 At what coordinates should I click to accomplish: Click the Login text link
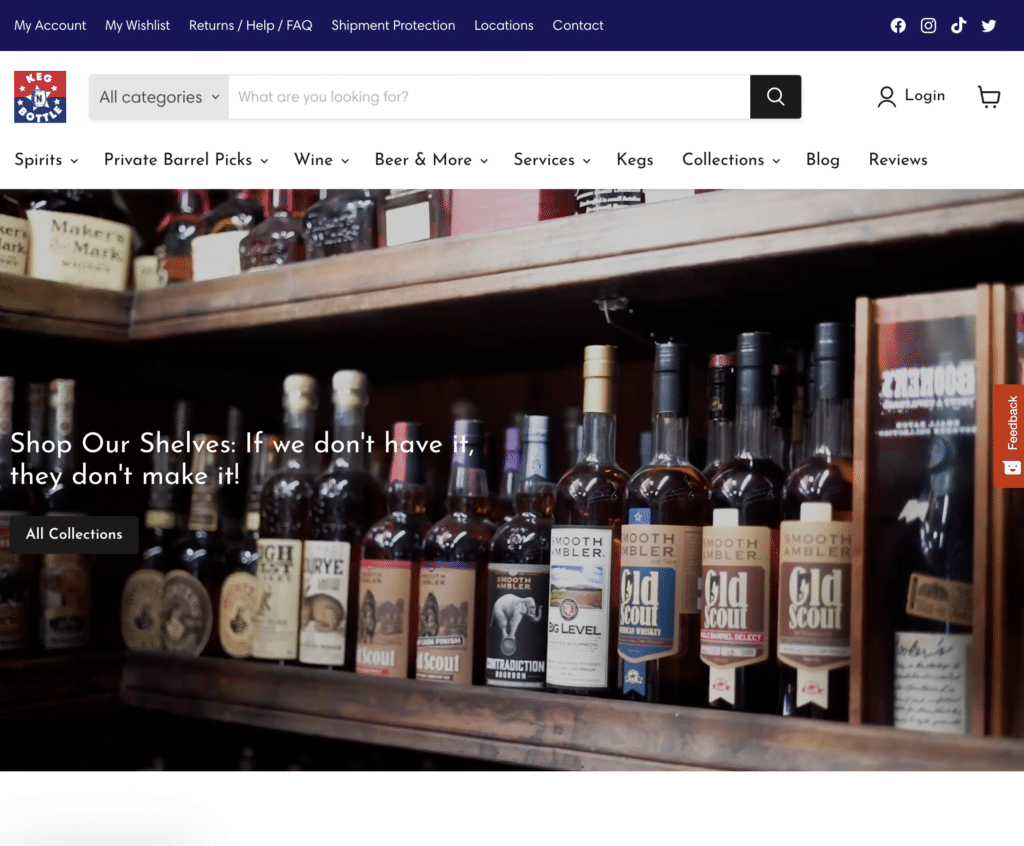[925, 96]
